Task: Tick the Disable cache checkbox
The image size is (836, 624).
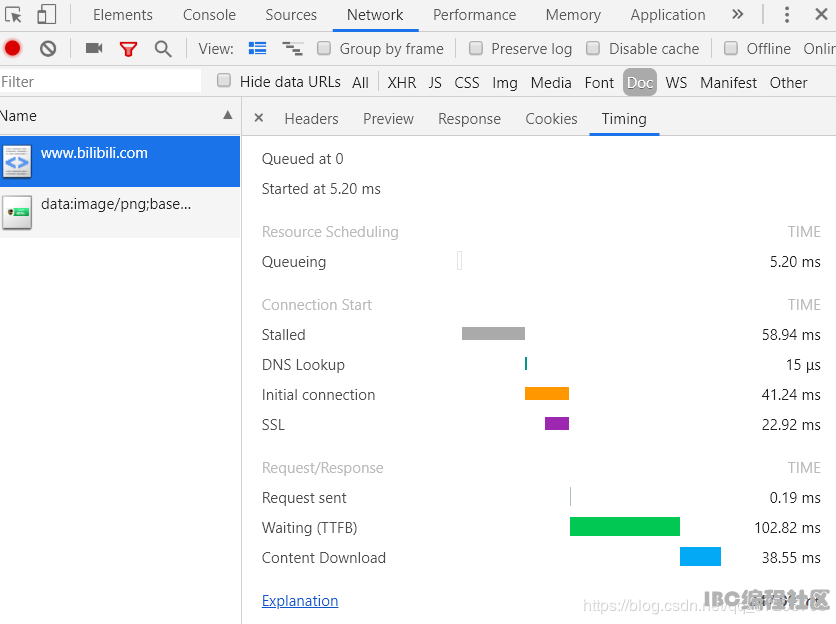Action: [593, 49]
